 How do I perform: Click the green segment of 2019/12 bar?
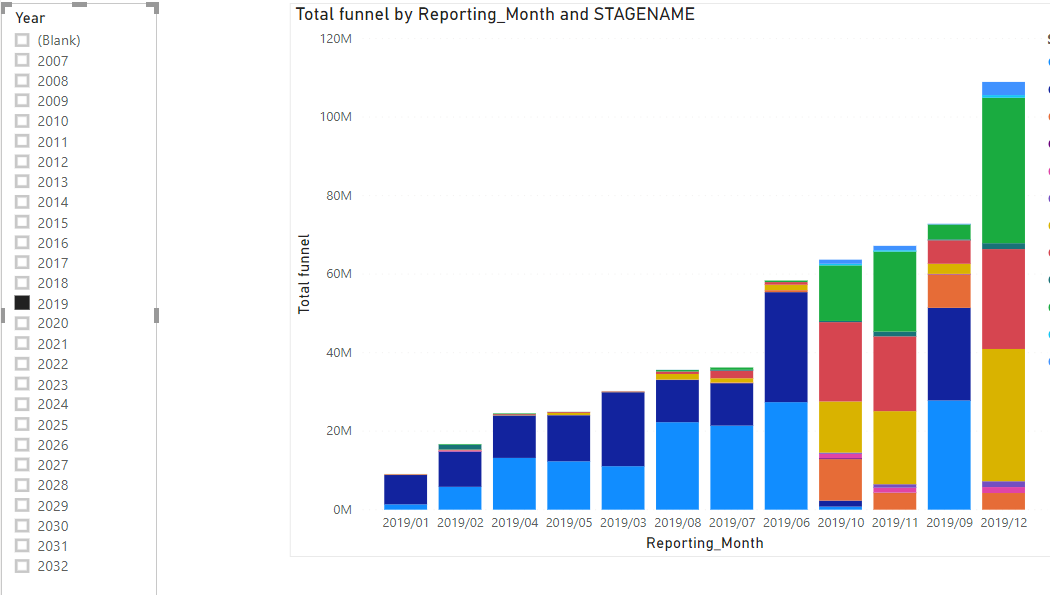coord(1003,171)
